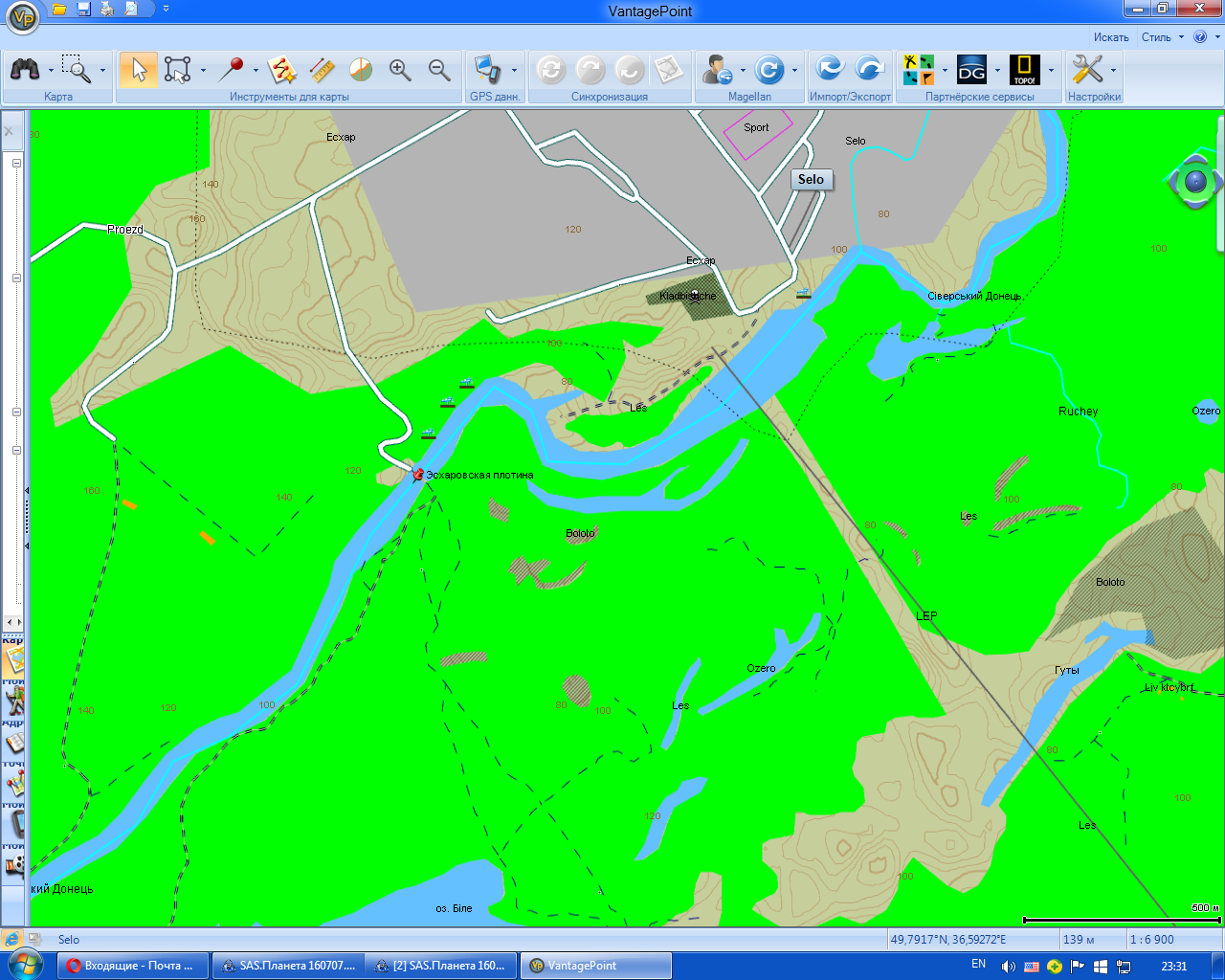
Task: Click the map navigation compass globe
Action: (1195, 181)
